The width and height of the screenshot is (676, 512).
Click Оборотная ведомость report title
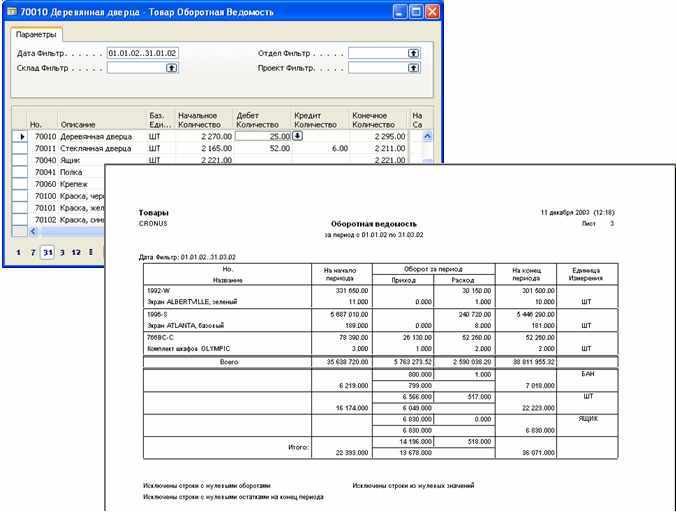[374, 224]
